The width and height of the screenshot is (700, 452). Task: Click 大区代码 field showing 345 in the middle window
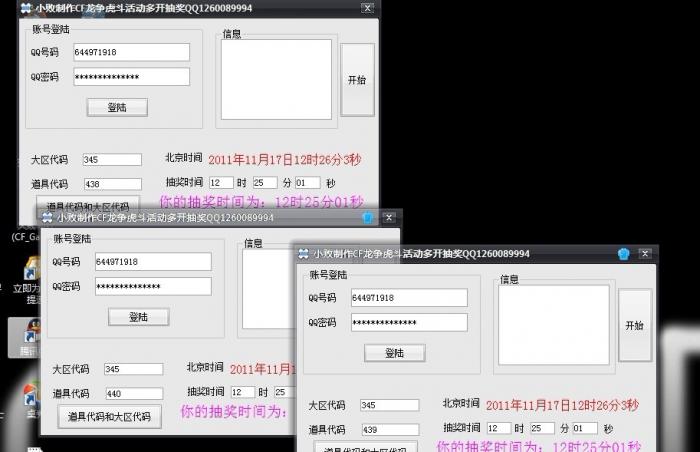133,369
